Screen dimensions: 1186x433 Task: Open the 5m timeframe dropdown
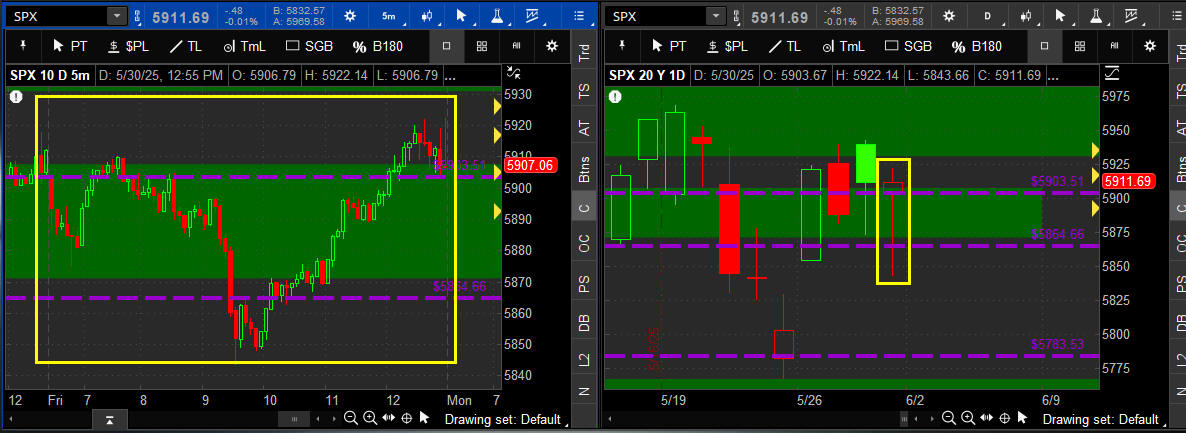coord(388,16)
